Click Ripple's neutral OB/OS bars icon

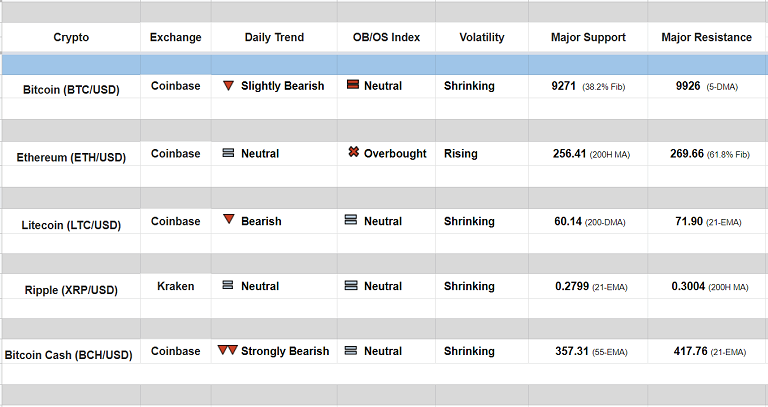[x=351, y=286]
